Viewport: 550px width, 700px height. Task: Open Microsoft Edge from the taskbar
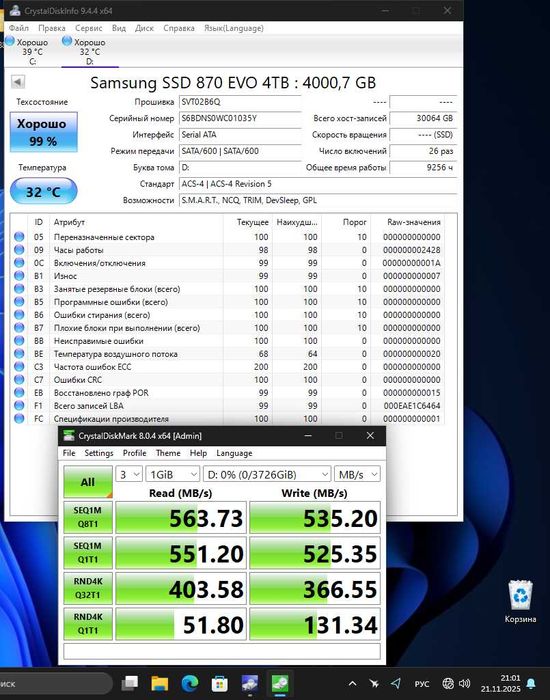pyautogui.click(x=190, y=683)
